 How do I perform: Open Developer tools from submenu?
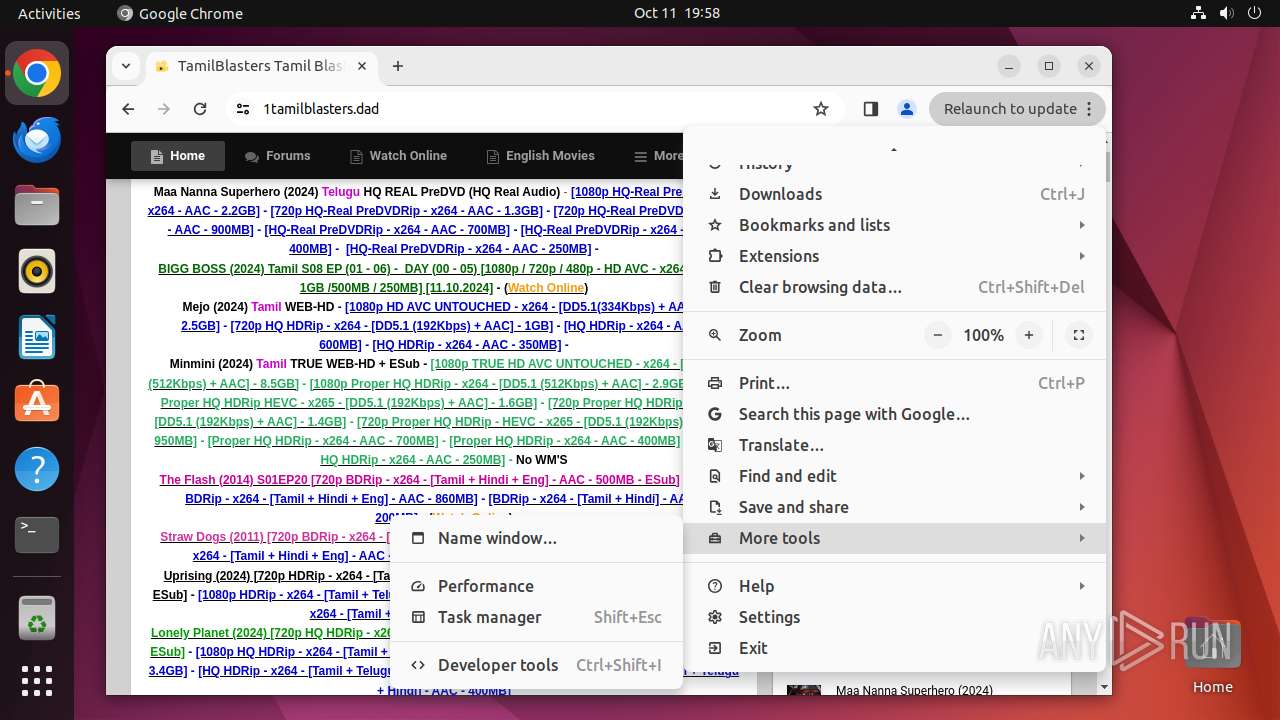536,665
